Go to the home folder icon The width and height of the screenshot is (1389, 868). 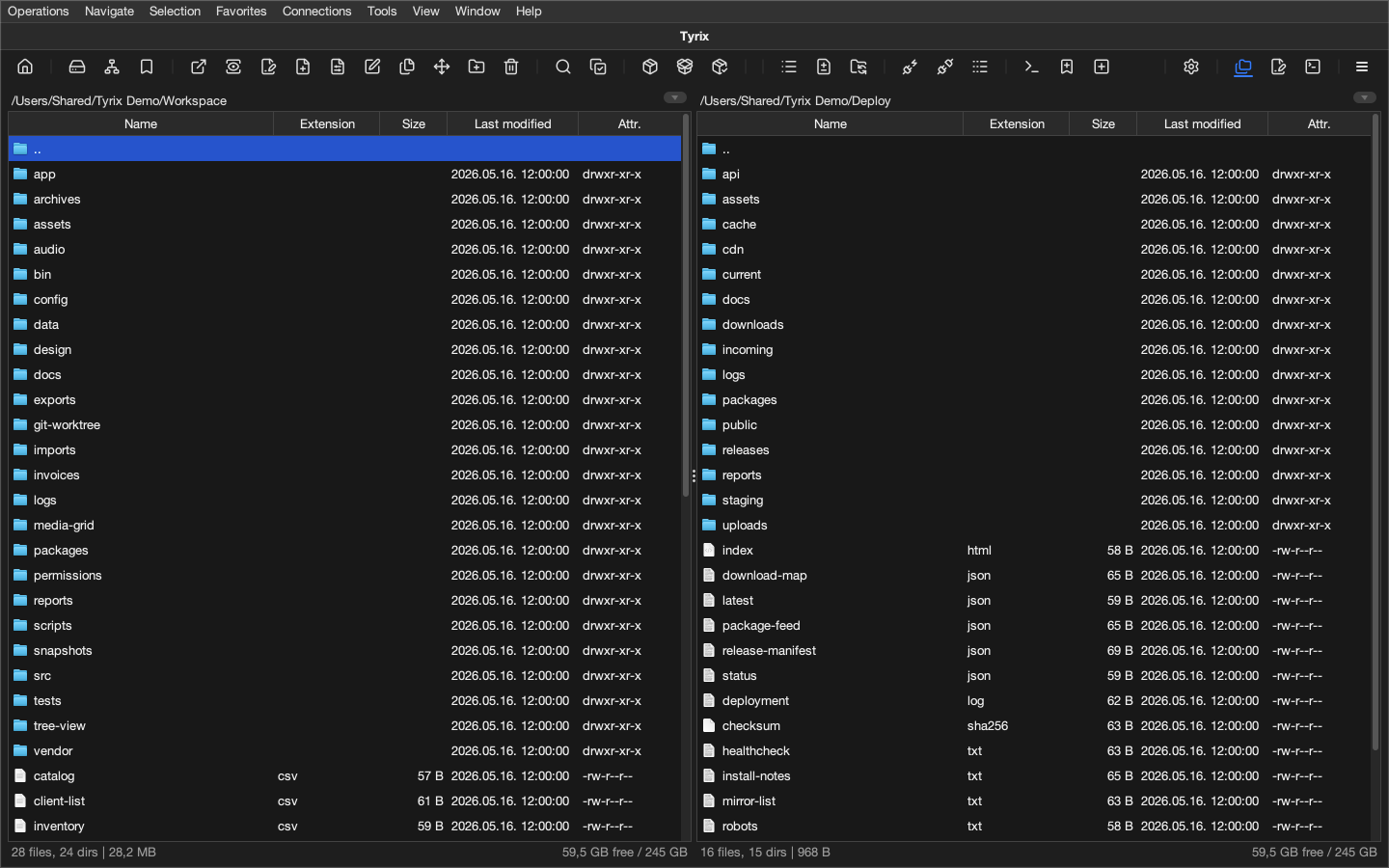[x=25, y=67]
